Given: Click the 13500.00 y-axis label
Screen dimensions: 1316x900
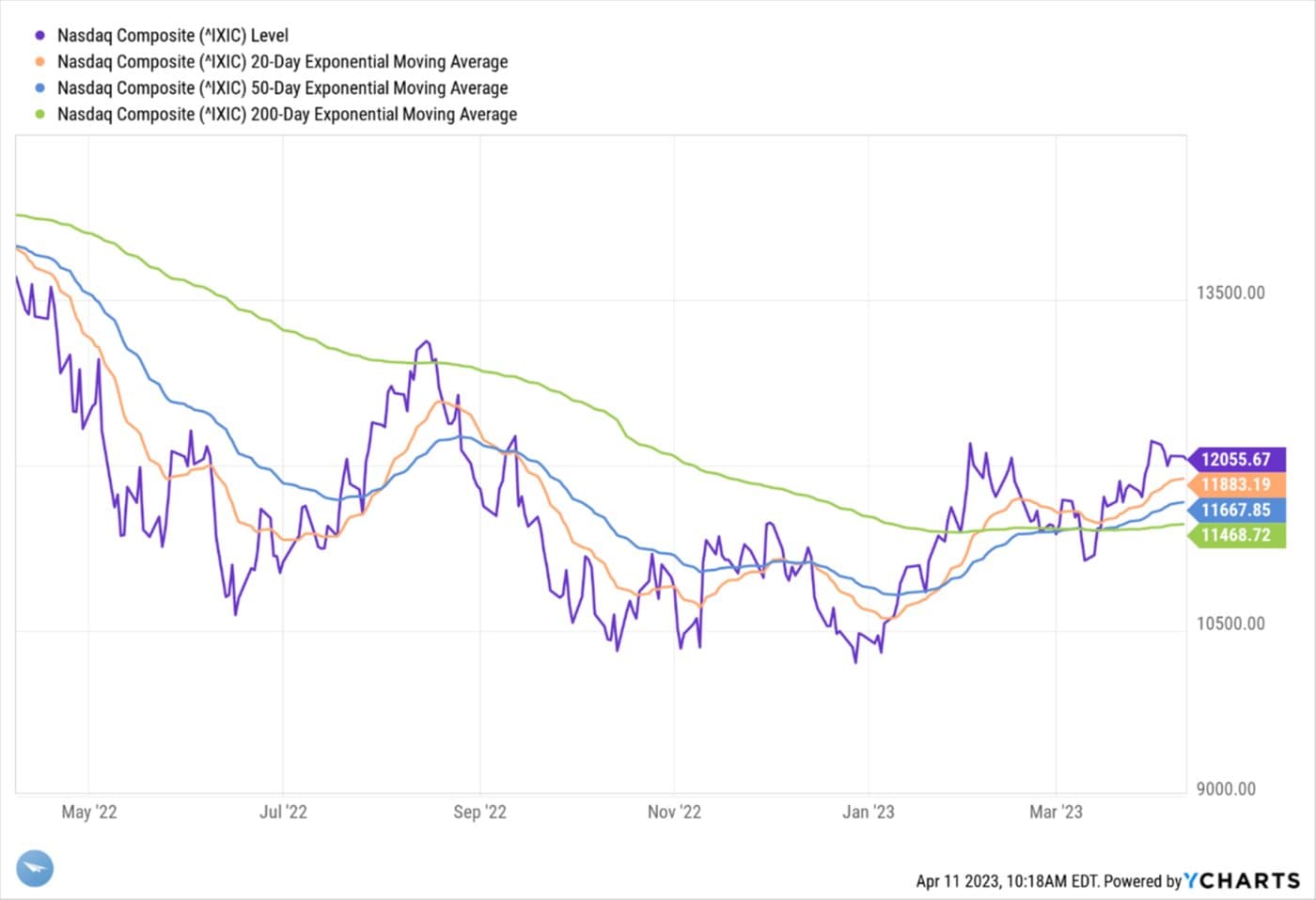Looking at the screenshot, I should 1230,292.
